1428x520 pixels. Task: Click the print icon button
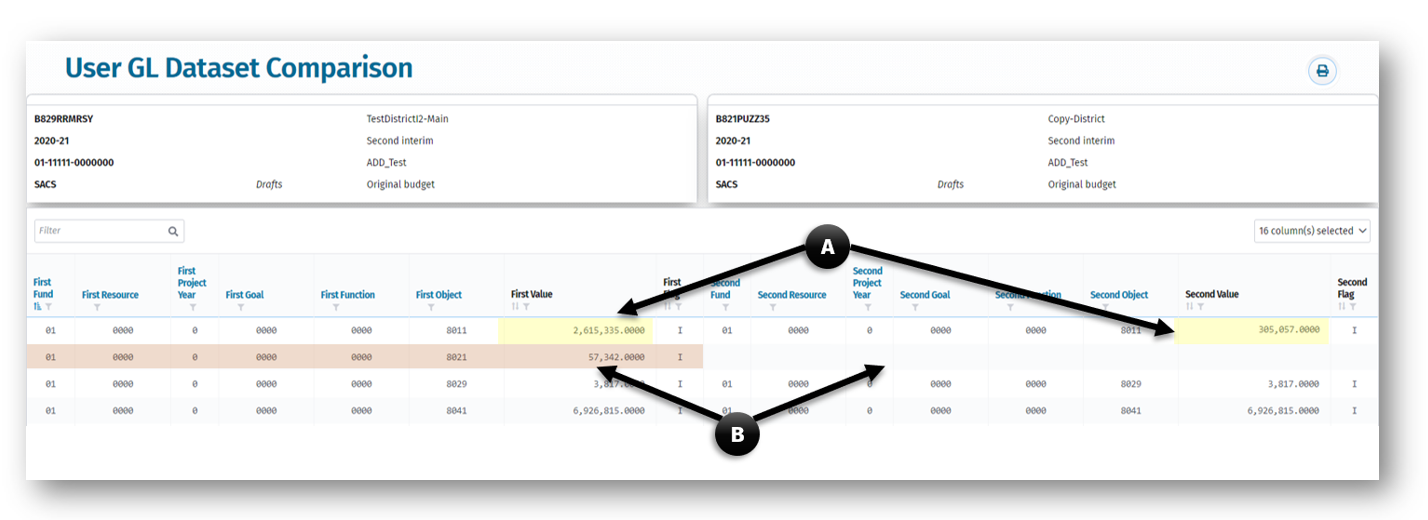[1322, 71]
